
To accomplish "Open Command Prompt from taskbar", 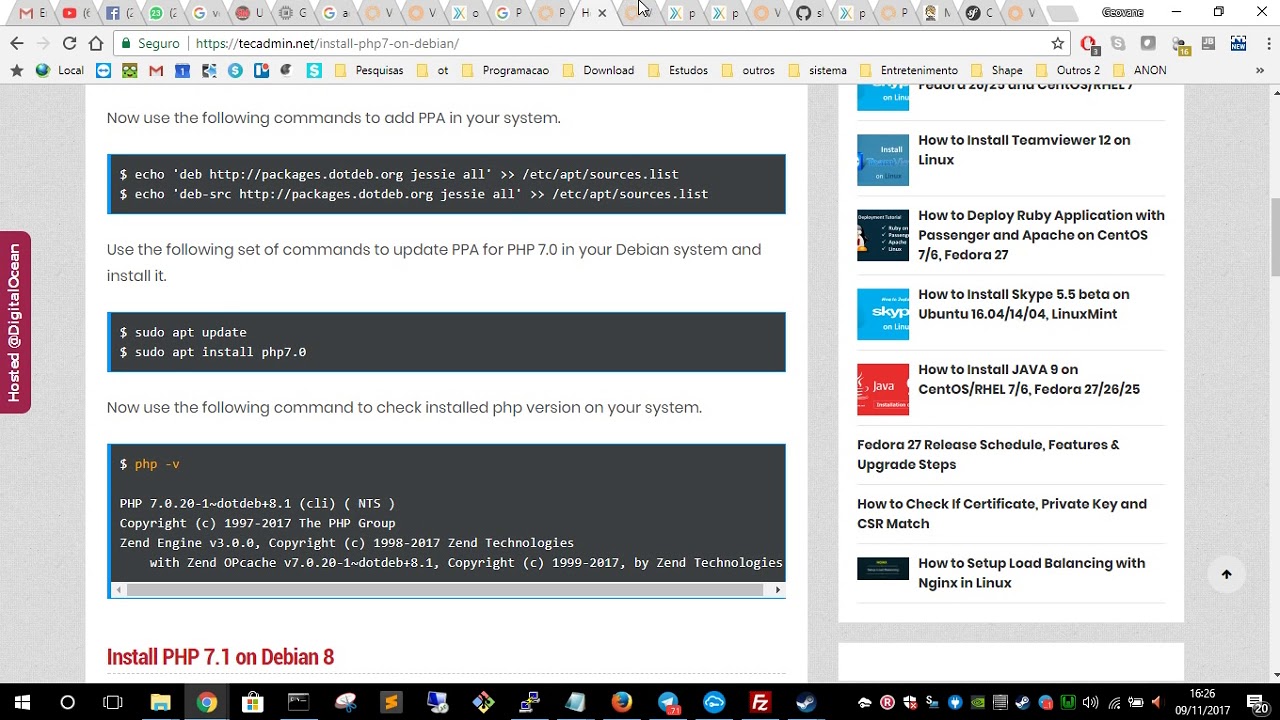I will (x=298, y=702).
